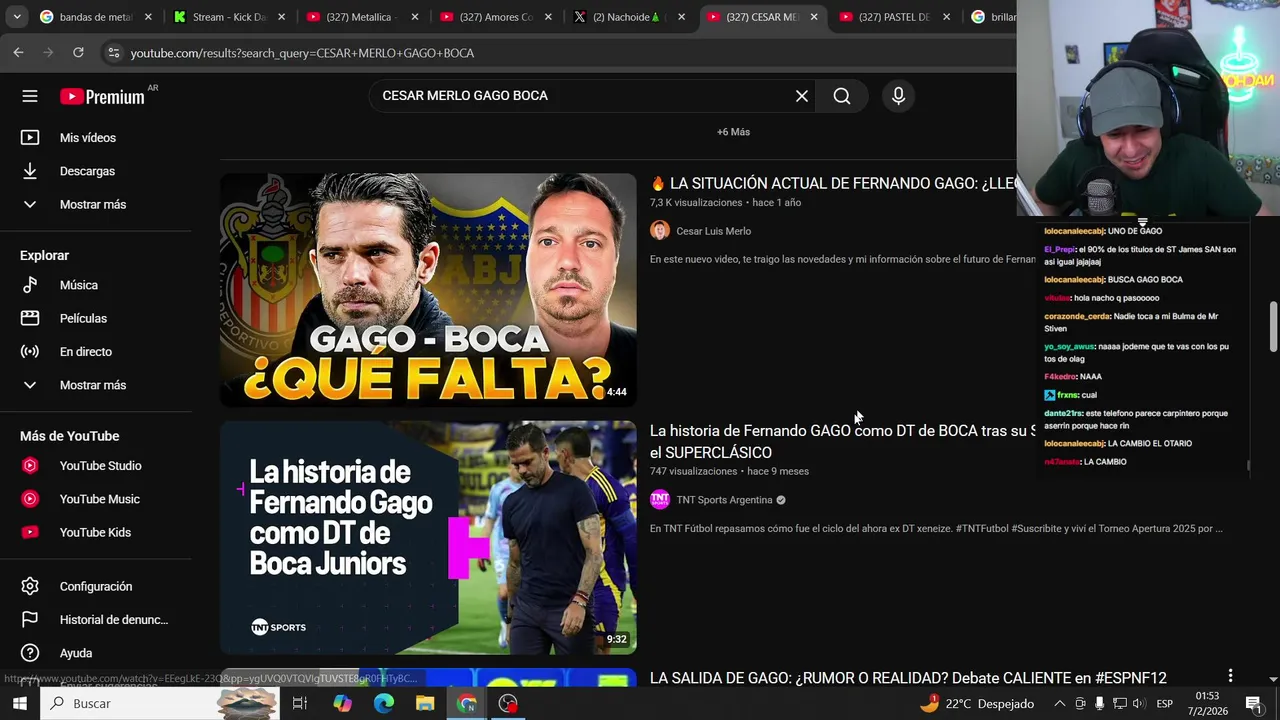Close the bandas de metal tab
1280x720 pixels.
pos(148,17)
